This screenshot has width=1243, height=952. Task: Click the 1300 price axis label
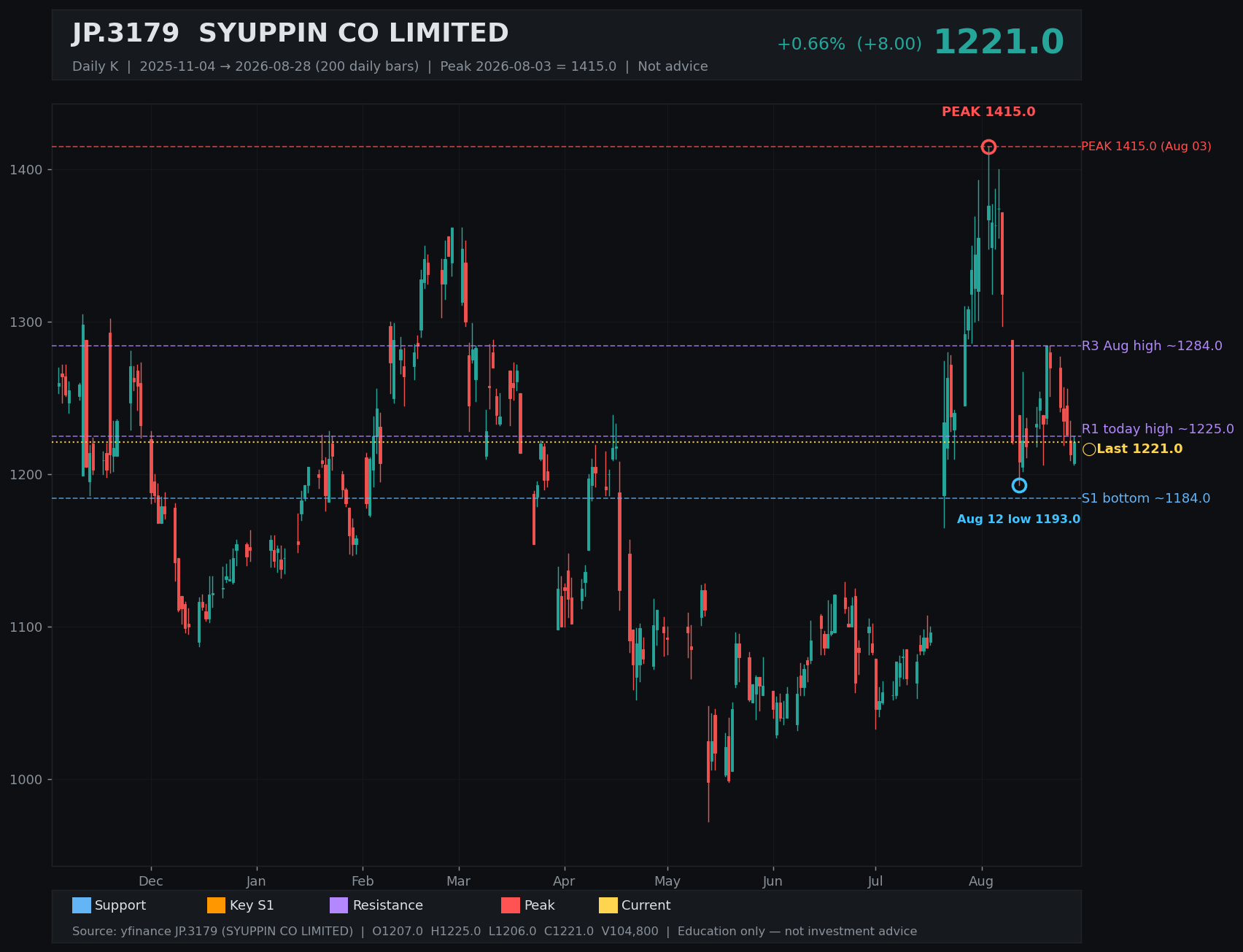tap(26, 322)
